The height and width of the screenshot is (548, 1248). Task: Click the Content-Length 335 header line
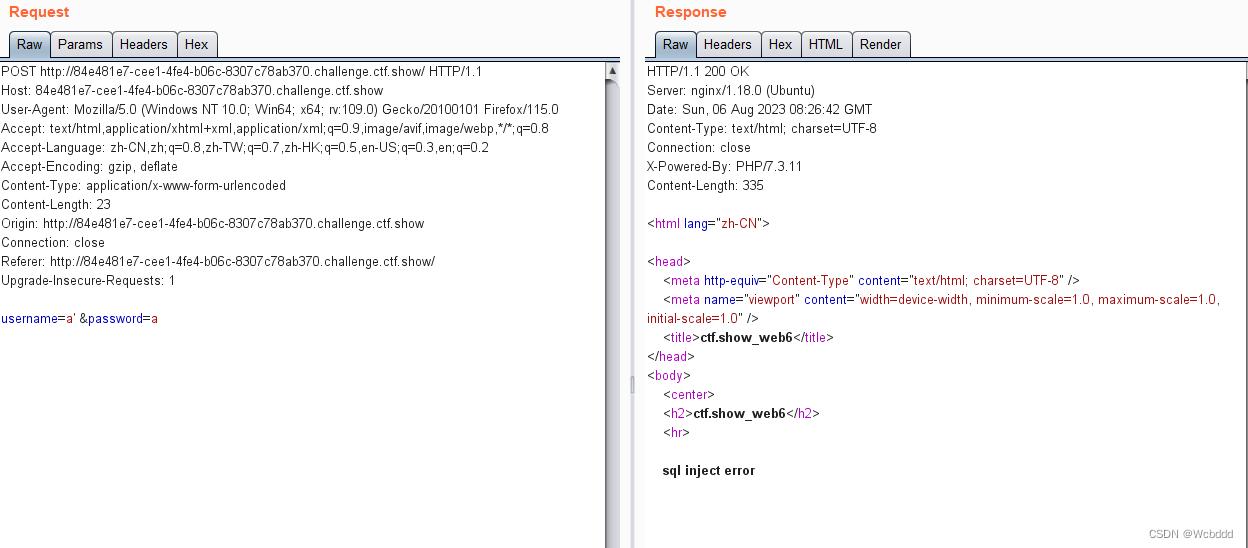(705, 185)
